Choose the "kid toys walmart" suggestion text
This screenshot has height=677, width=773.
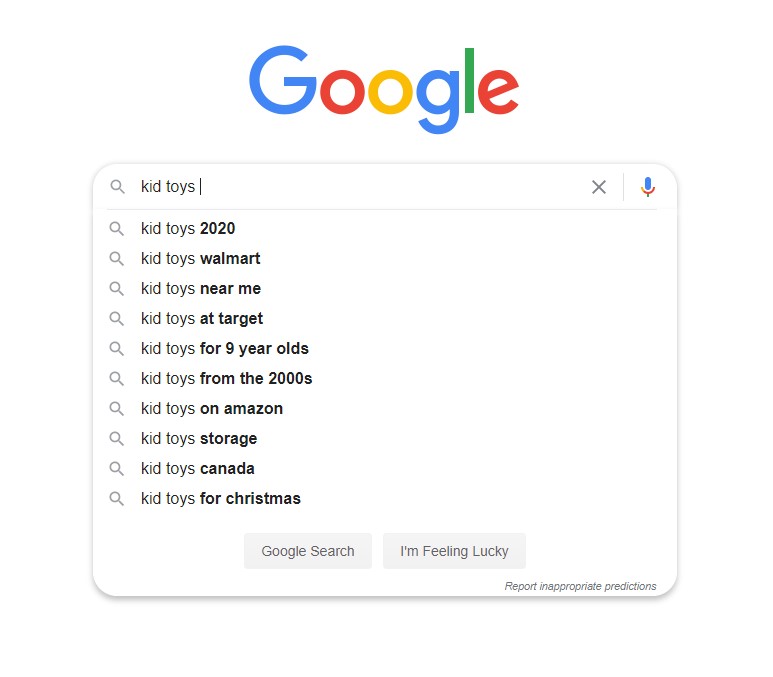[x=200, y=259]
